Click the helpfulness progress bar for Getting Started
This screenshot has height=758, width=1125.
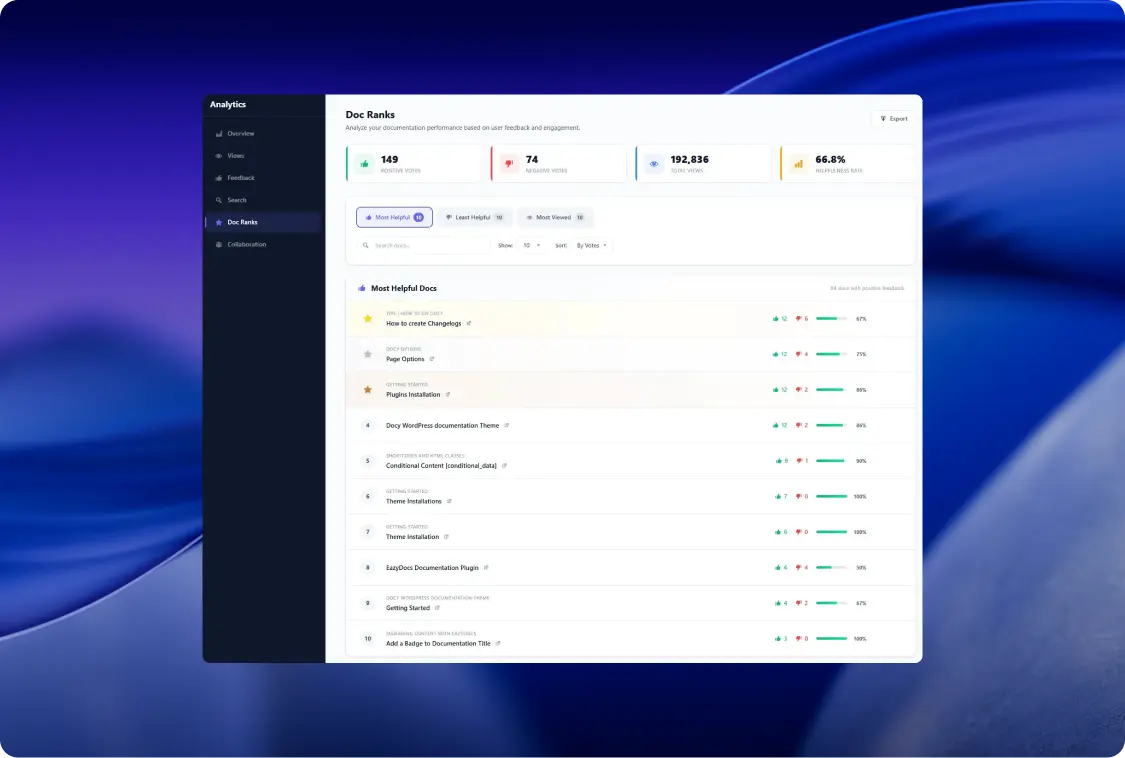(831, 603)
